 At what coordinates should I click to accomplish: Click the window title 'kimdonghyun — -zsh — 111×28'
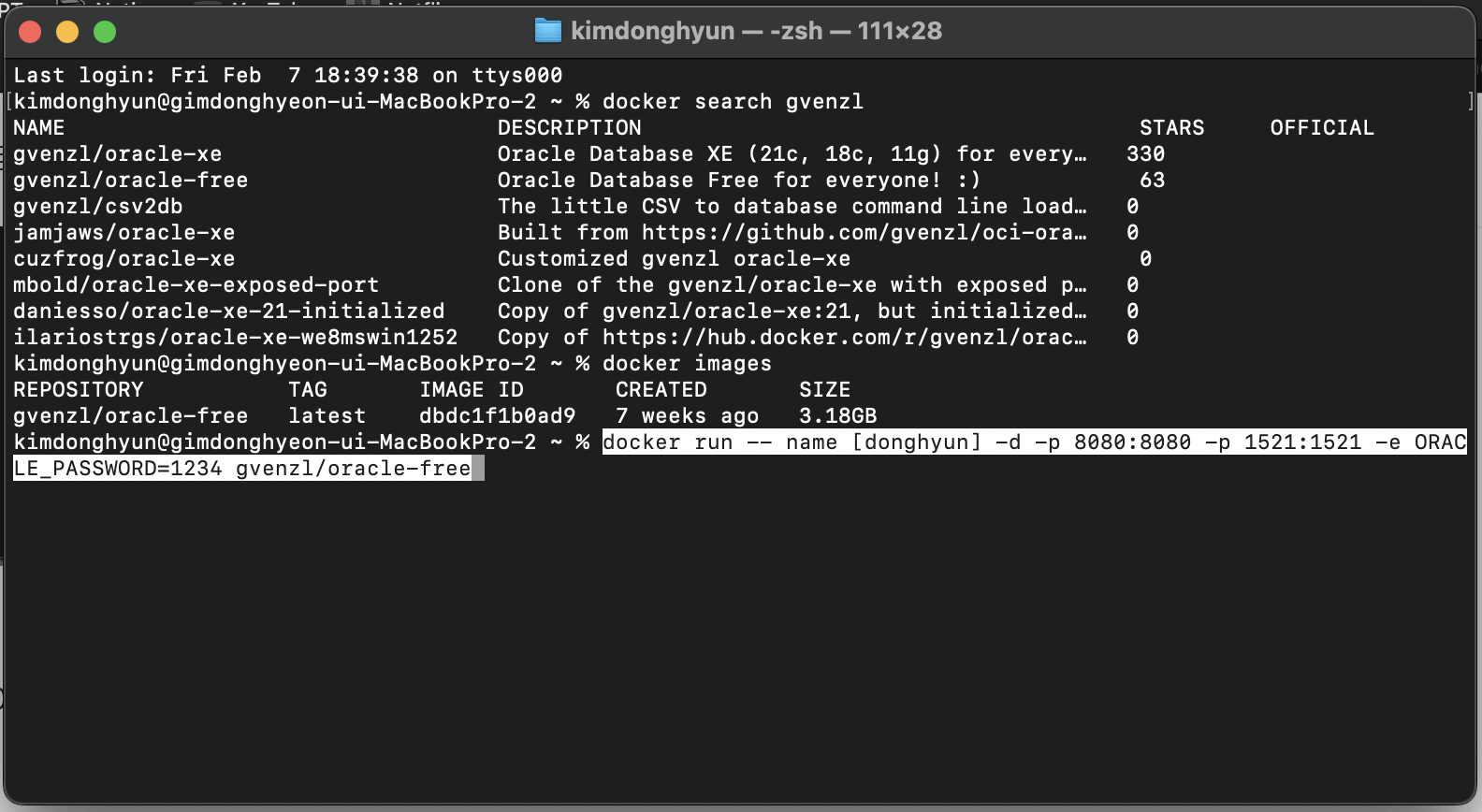point(756,31)
